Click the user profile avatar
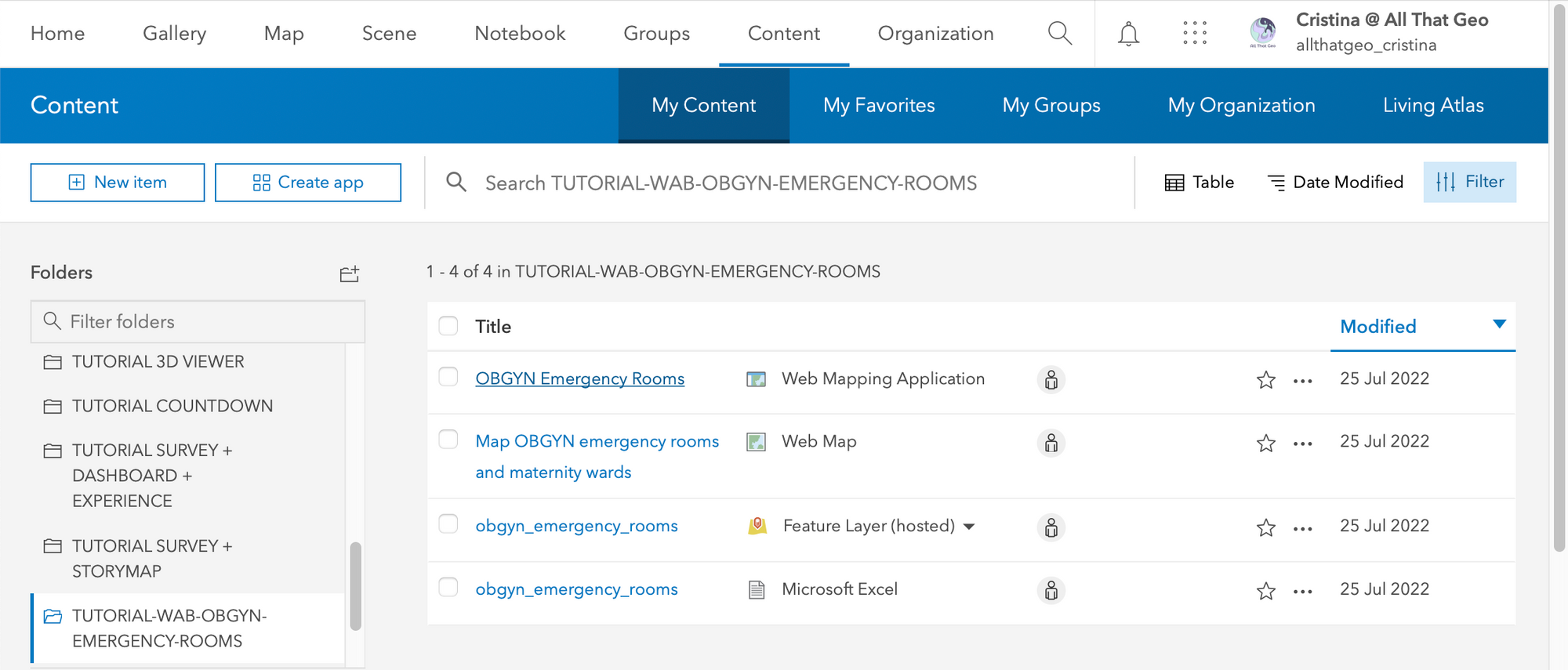 1262,32
